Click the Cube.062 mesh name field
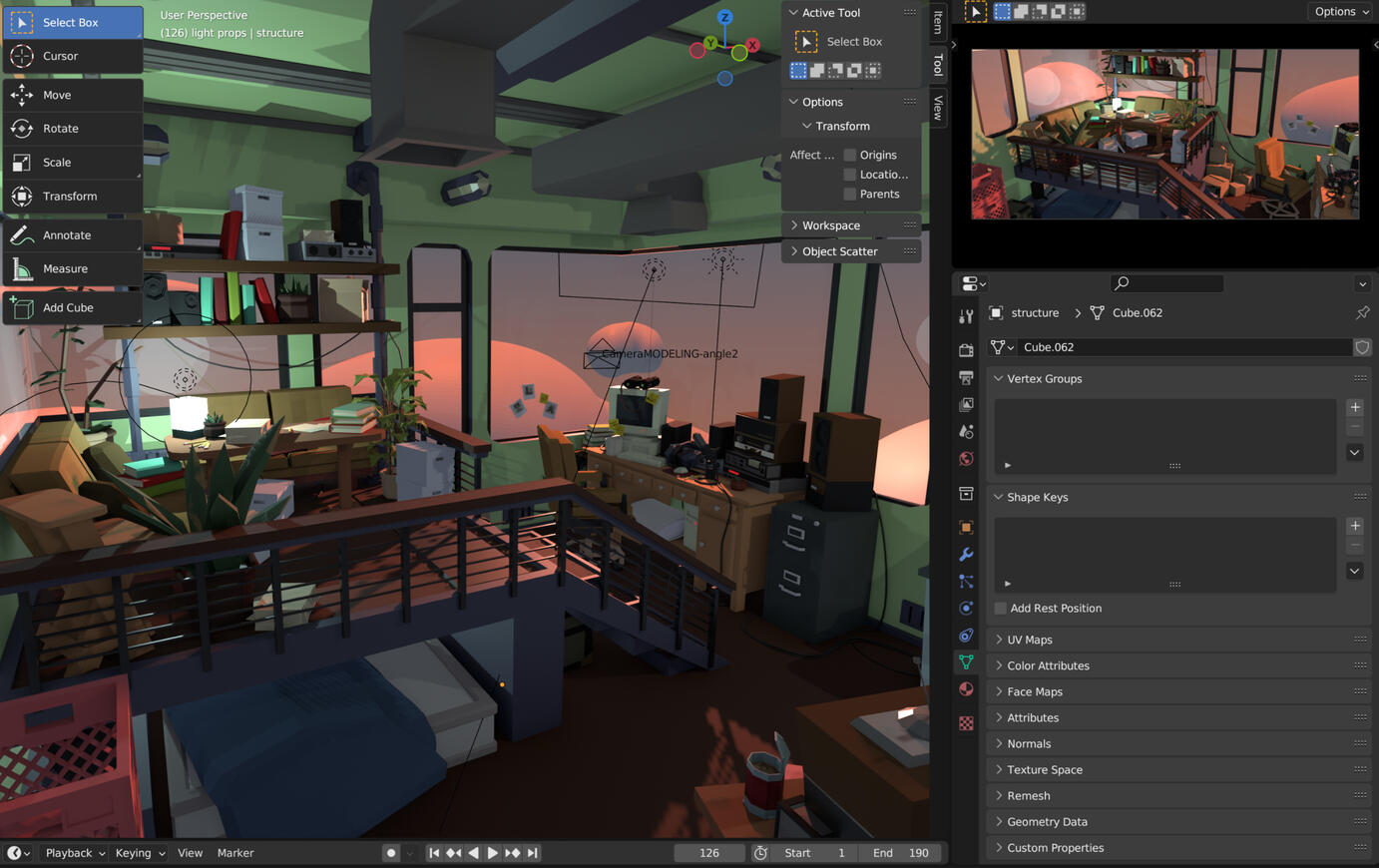Image resolution: width=1379 pixels, height=868 pixels. (1184, 347)
